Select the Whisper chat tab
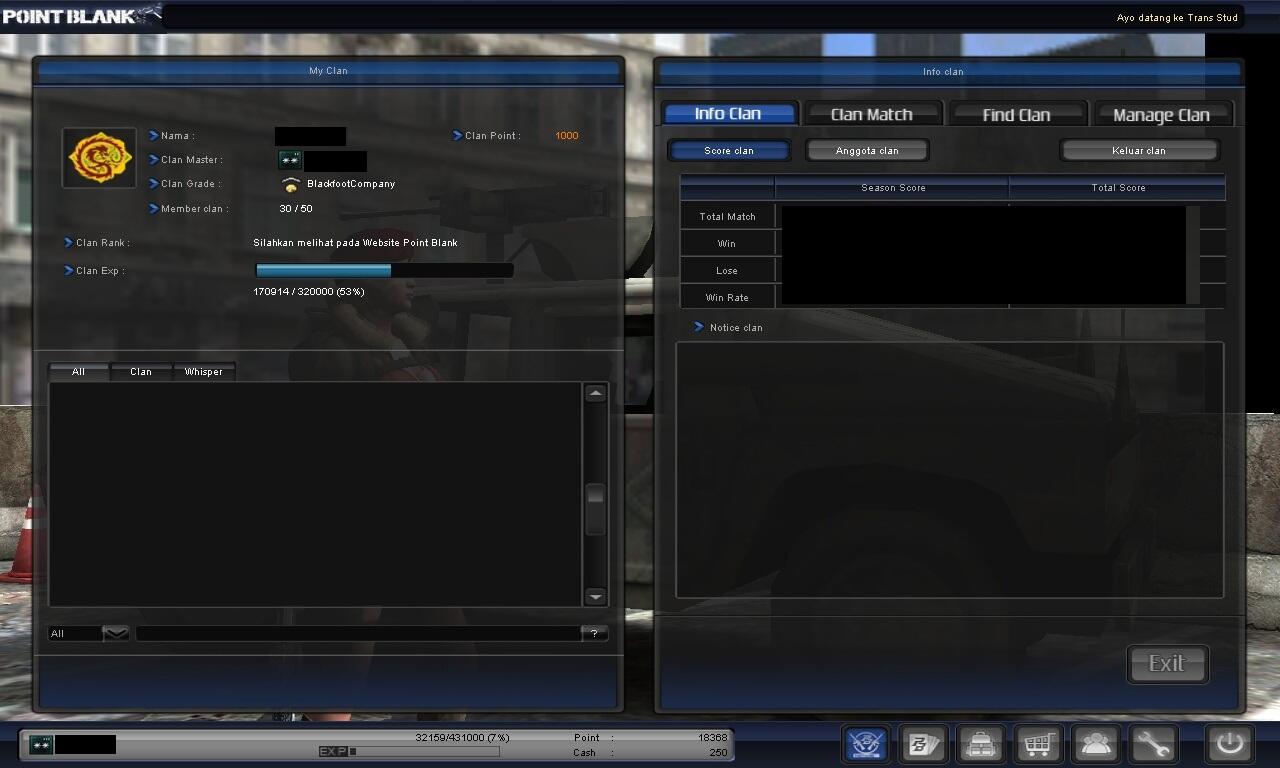The height and width of the screenshot is (768, 1280). (x=204, y=371)
